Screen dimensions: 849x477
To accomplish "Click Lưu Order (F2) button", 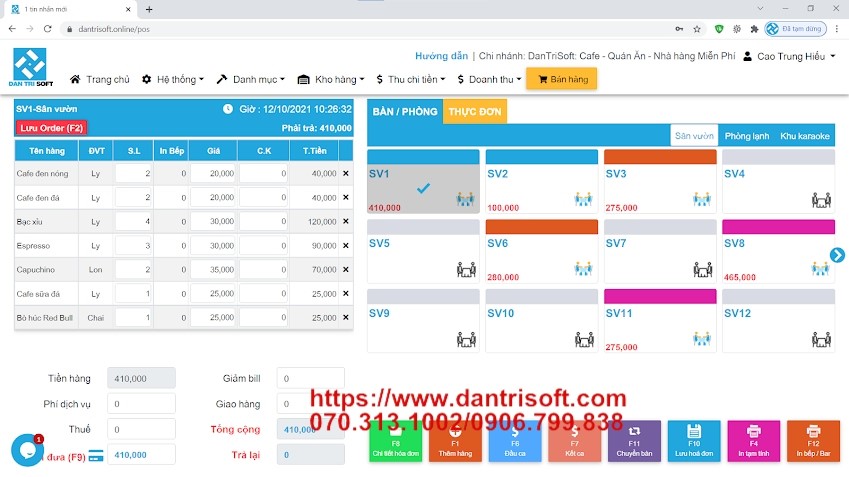I will click(51, 128).
